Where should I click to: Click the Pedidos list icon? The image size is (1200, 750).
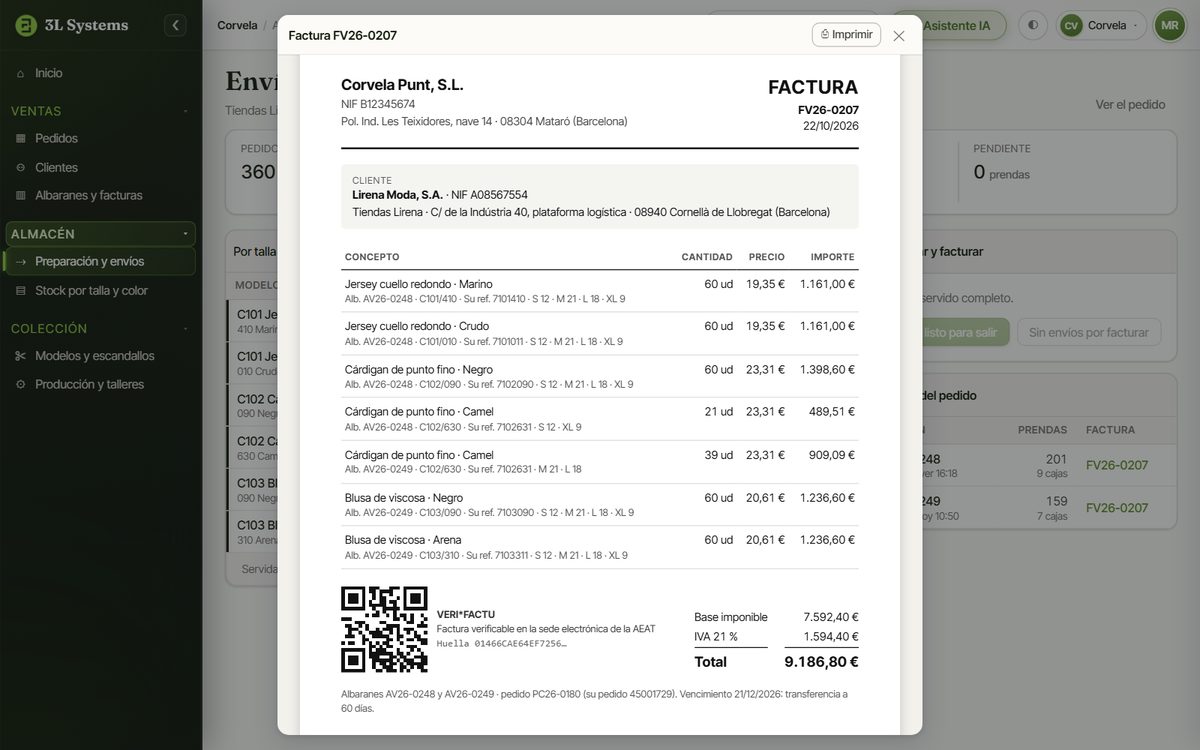pyautogui.click(x=21, y=138)
